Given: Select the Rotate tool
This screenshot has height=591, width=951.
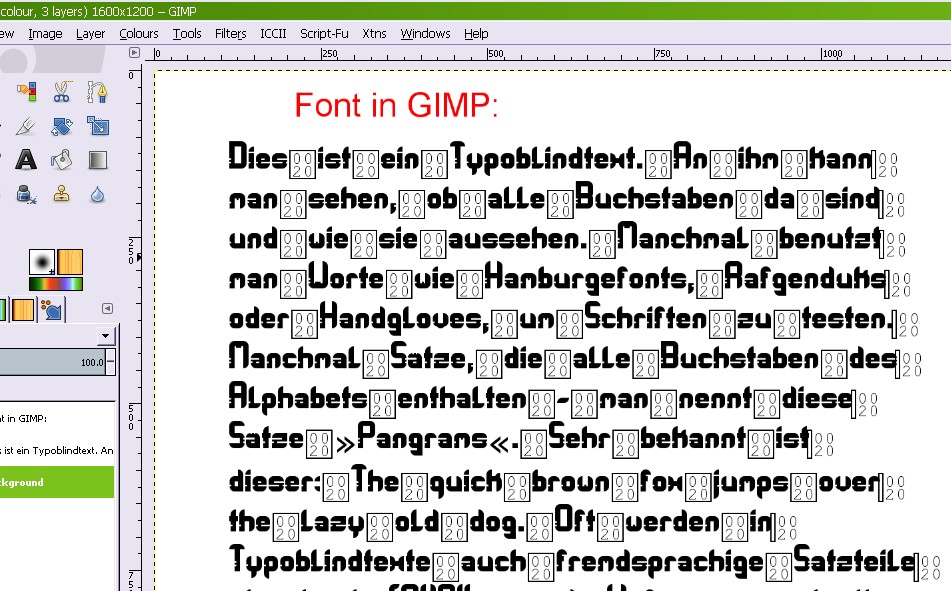Looking at the screenshot, I should click(x=62, y=126).
